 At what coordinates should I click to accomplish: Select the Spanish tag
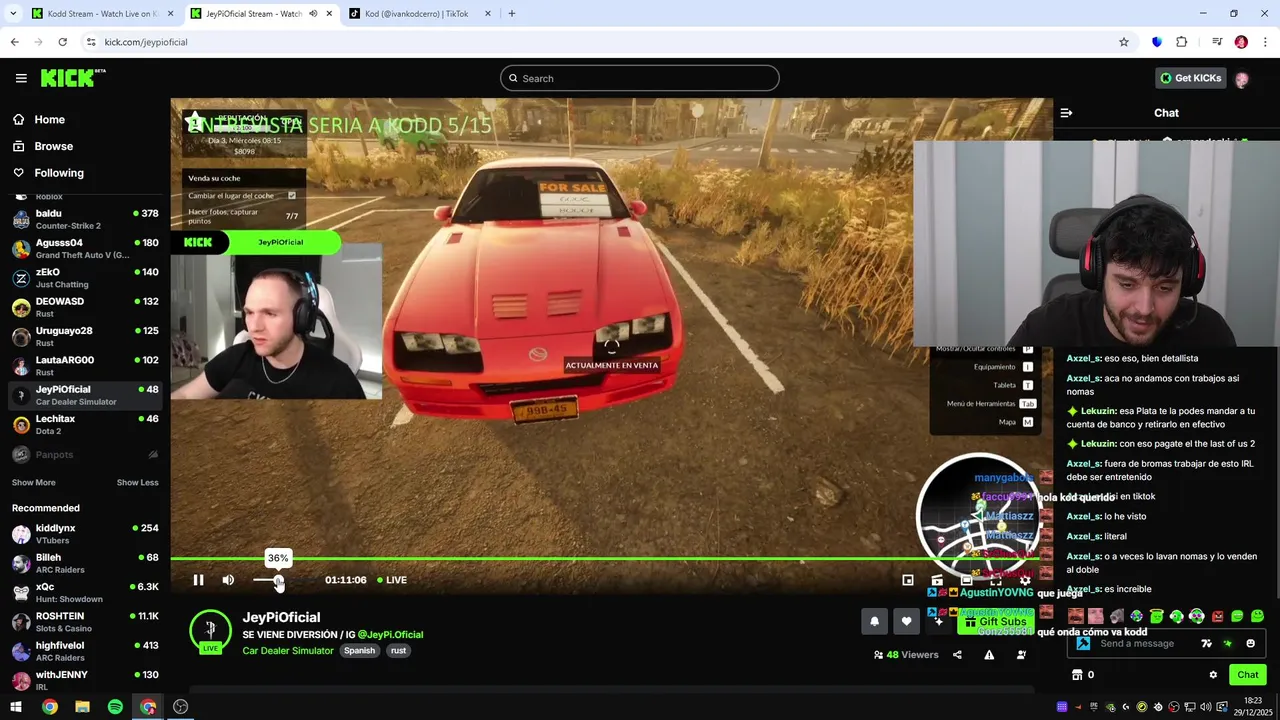(359, 651)
